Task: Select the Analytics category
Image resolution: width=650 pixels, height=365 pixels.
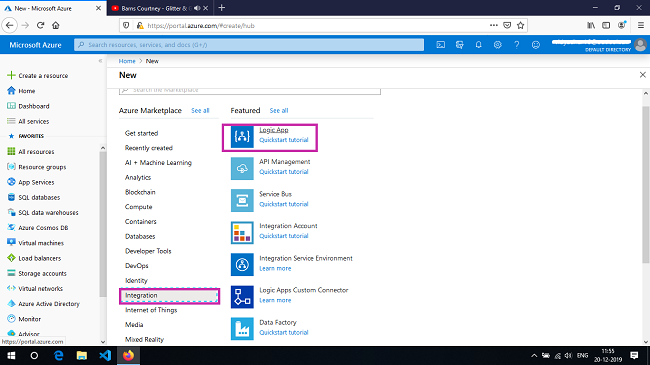Action: coord(138,178)
